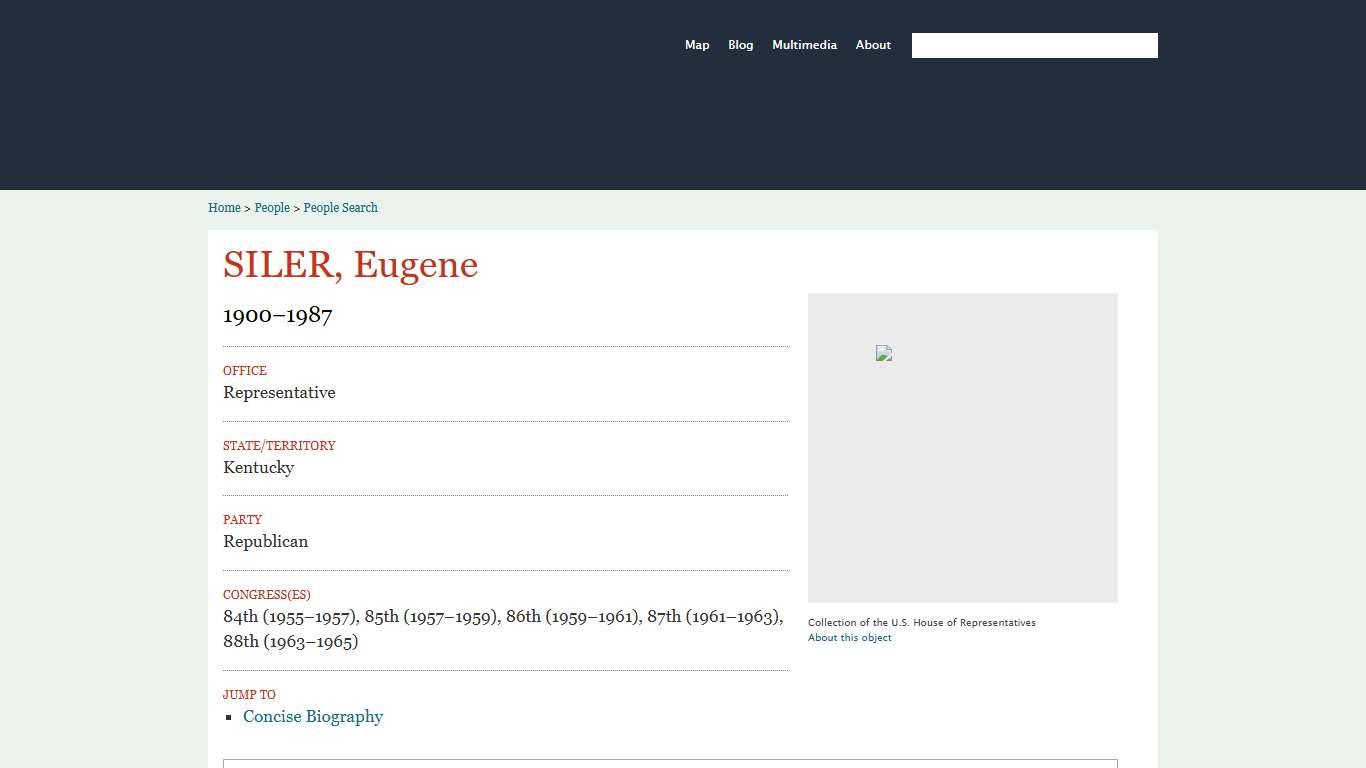Return to People Search breadcrumb

[340, 208]
